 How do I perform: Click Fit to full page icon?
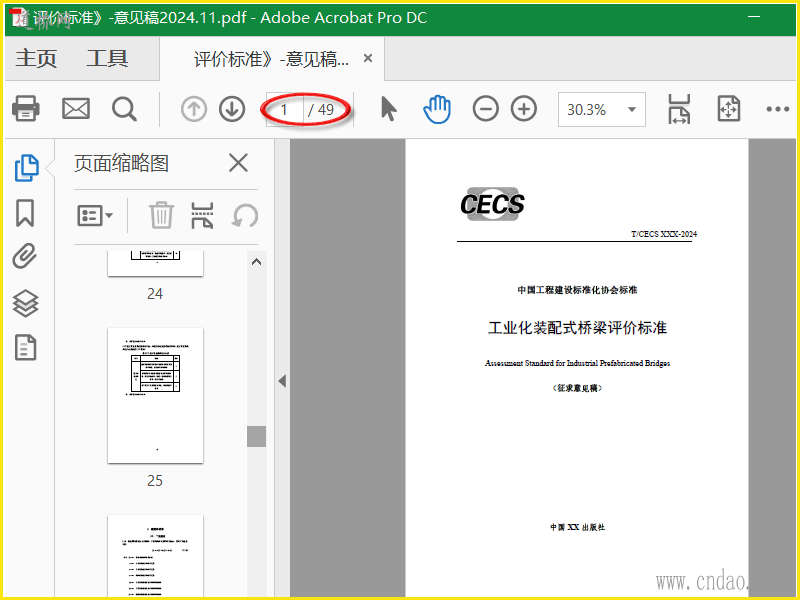coord(729,109)
